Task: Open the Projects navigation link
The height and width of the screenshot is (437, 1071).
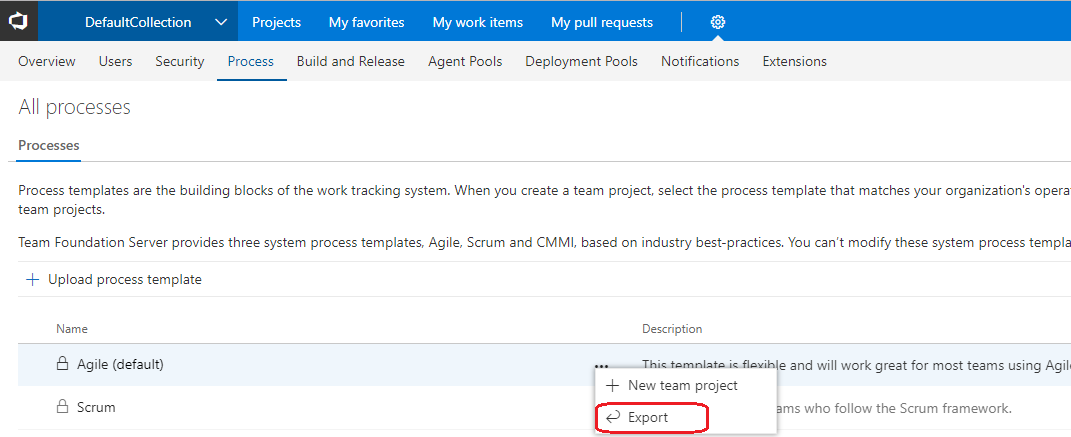Action: pos(276,22)
